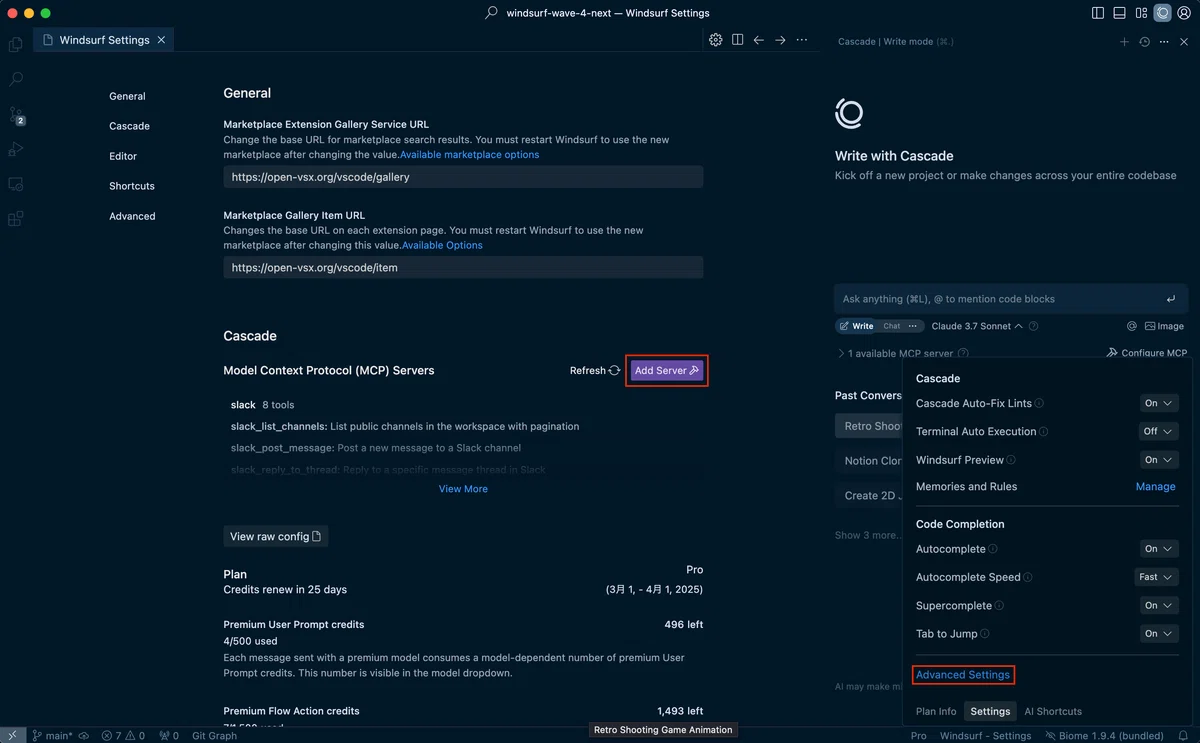The image size is (1200, 743).
Task: Start new Cascade conversation plus icon
Action: [1124, 42]
